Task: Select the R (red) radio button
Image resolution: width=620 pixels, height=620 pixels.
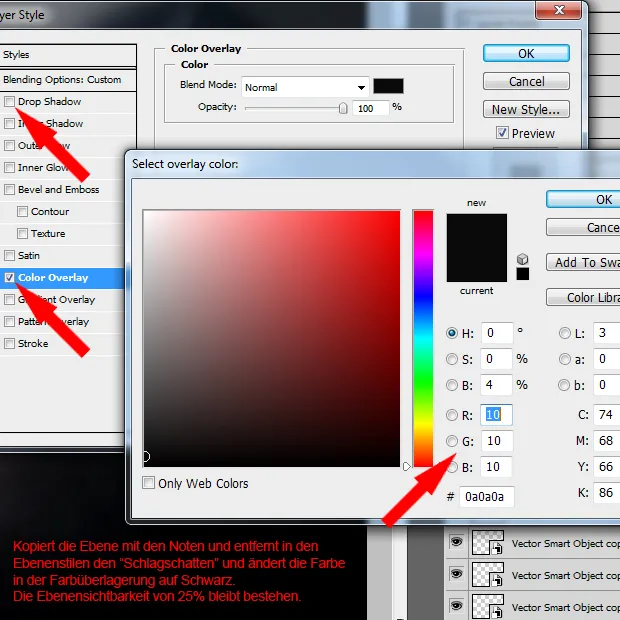Action: 452,415
